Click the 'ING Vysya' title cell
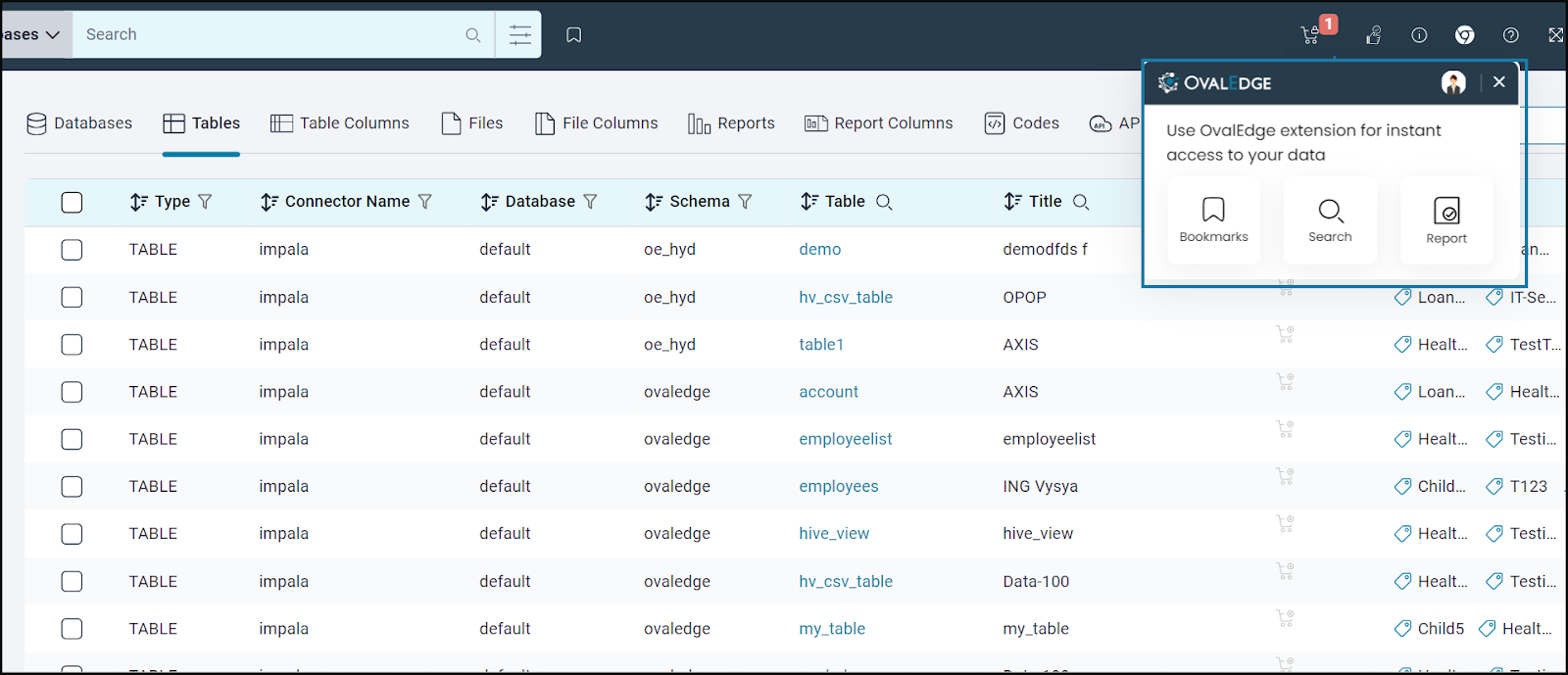The width and height of the screenshot is (1568, 675). pos(1041,487)
